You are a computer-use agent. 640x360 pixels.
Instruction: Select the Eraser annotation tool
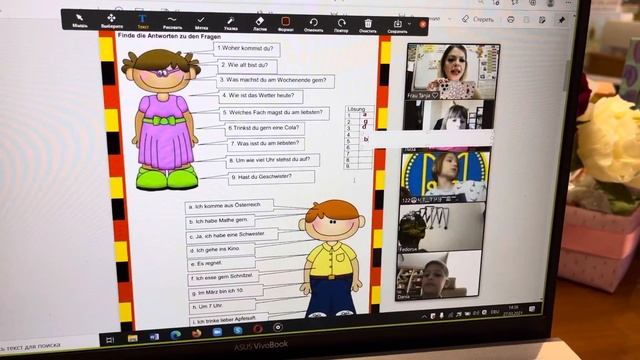tap(260, 24)
